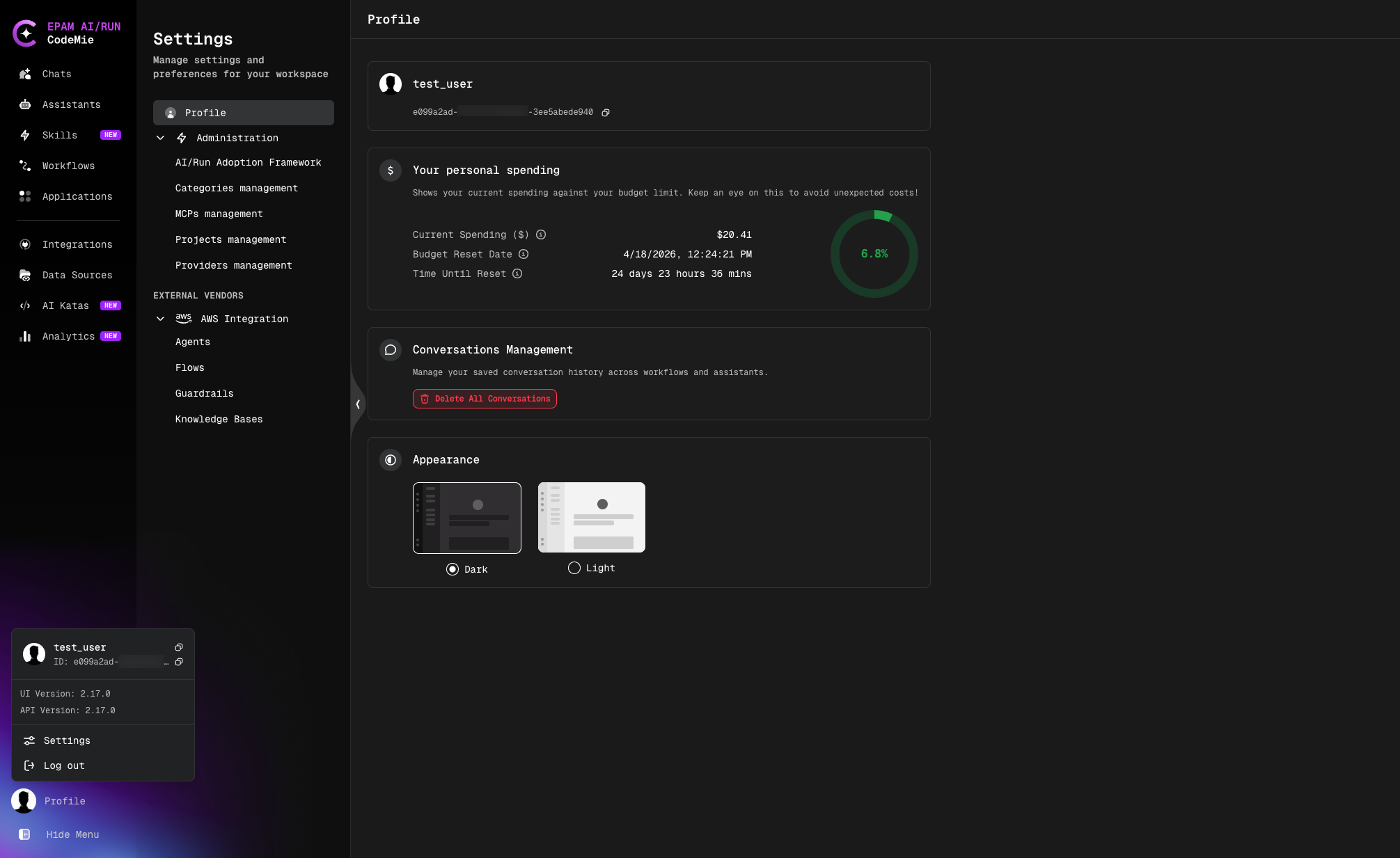The height and width of the screenshot is (858, 1400).
Task: Click the NEW badge beside Skills
Action: (111, 135)
